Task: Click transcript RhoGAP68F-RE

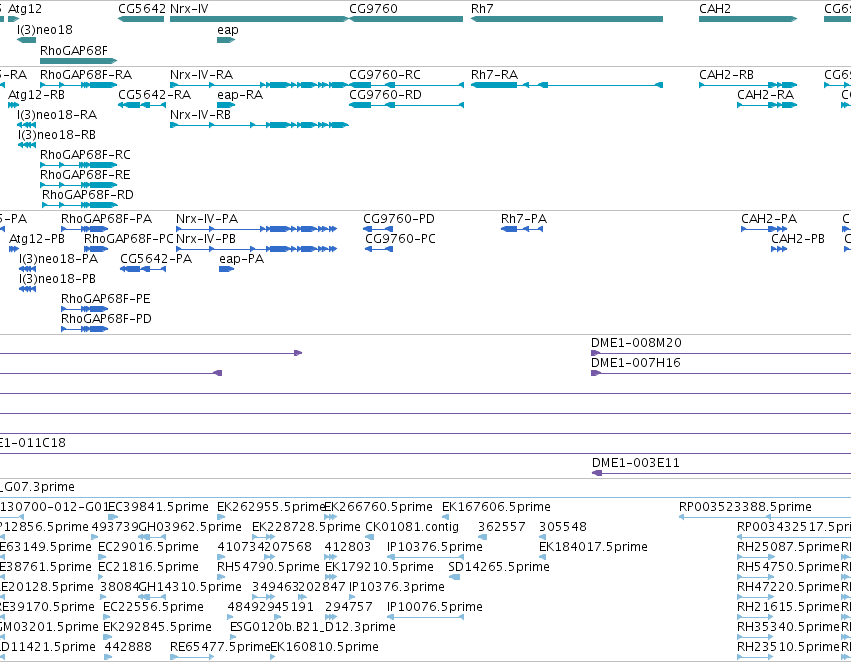Action: 85,175
